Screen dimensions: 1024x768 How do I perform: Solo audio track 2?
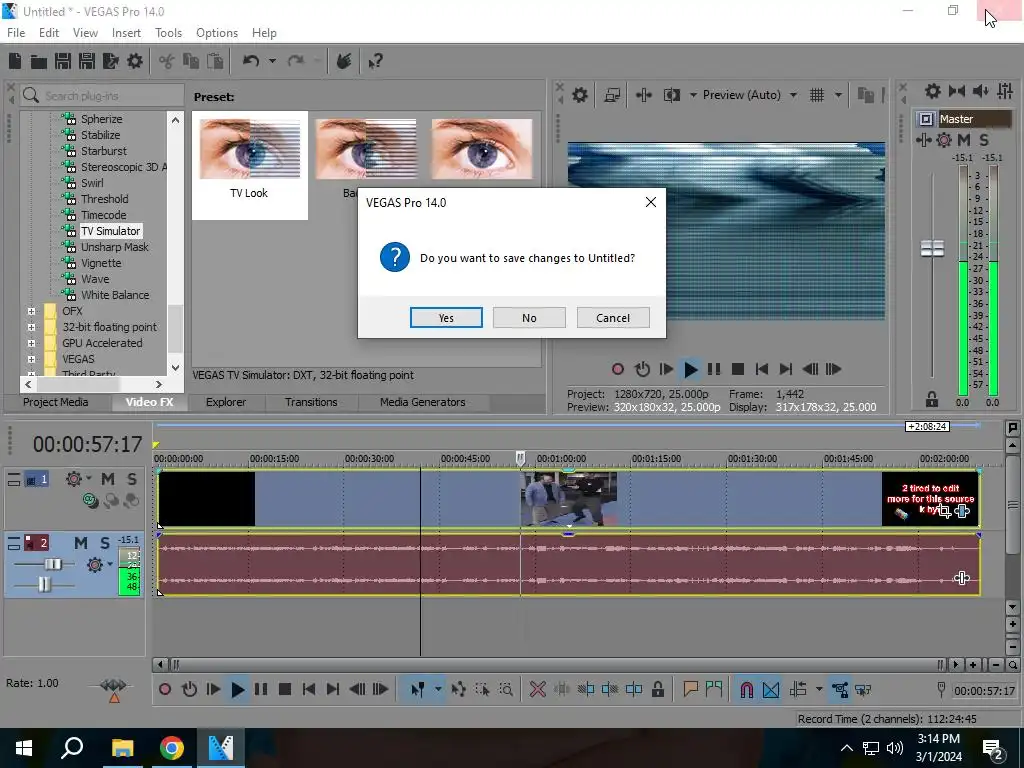pos(104,543)
